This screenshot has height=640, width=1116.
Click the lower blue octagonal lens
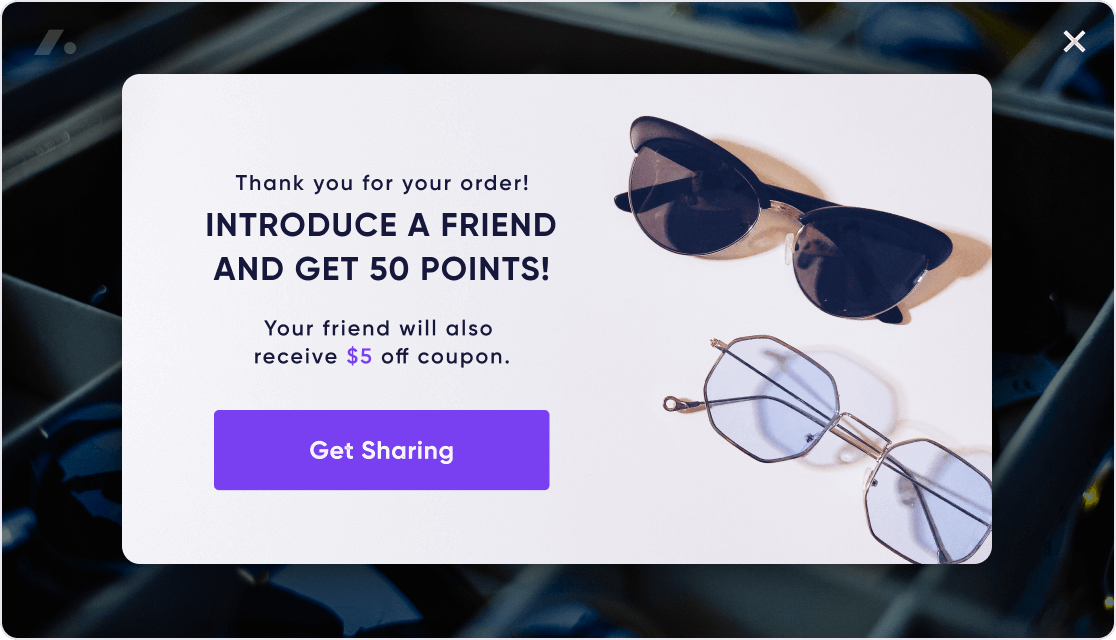925,498
